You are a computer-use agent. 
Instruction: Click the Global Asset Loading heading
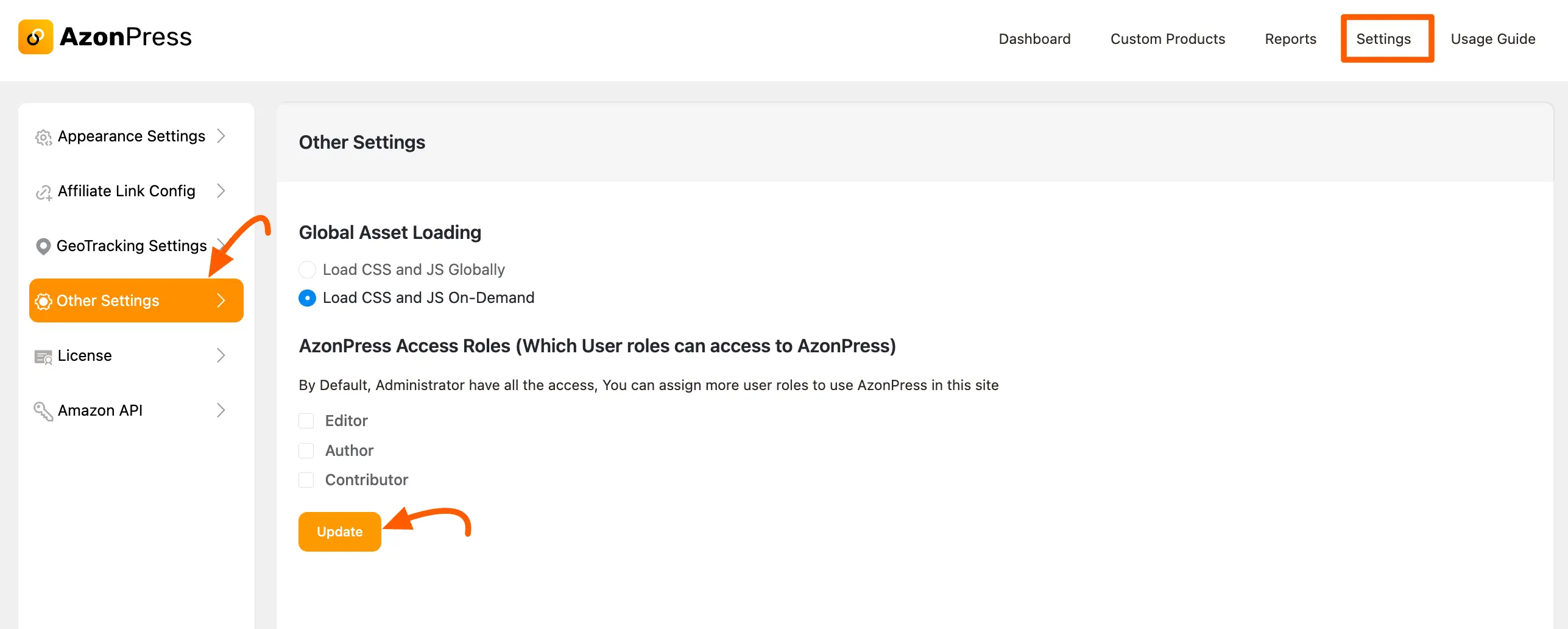pyautogui.click(x=390, y=233)
